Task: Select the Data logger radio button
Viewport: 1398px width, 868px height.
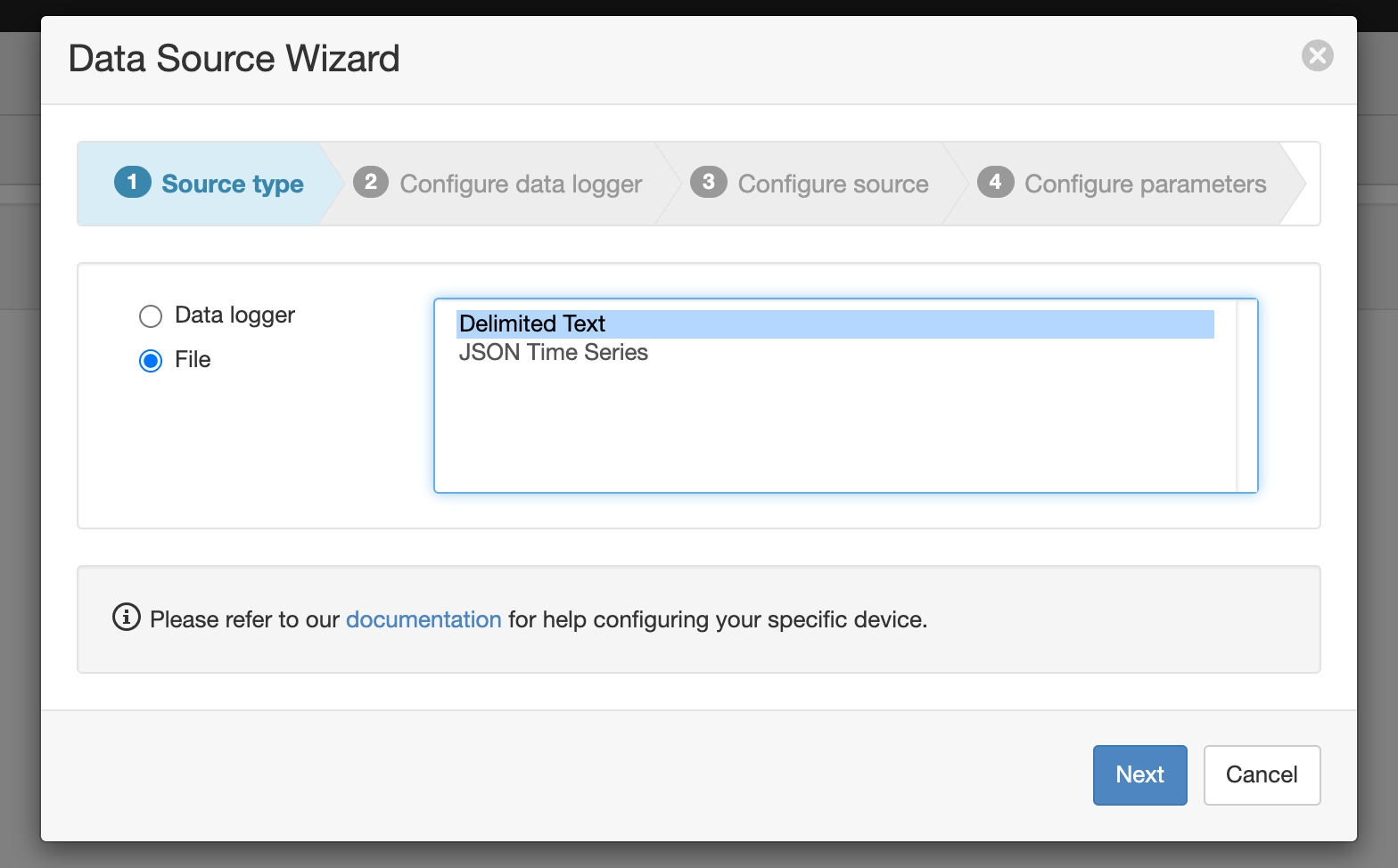Action: (x=151, y=316)
